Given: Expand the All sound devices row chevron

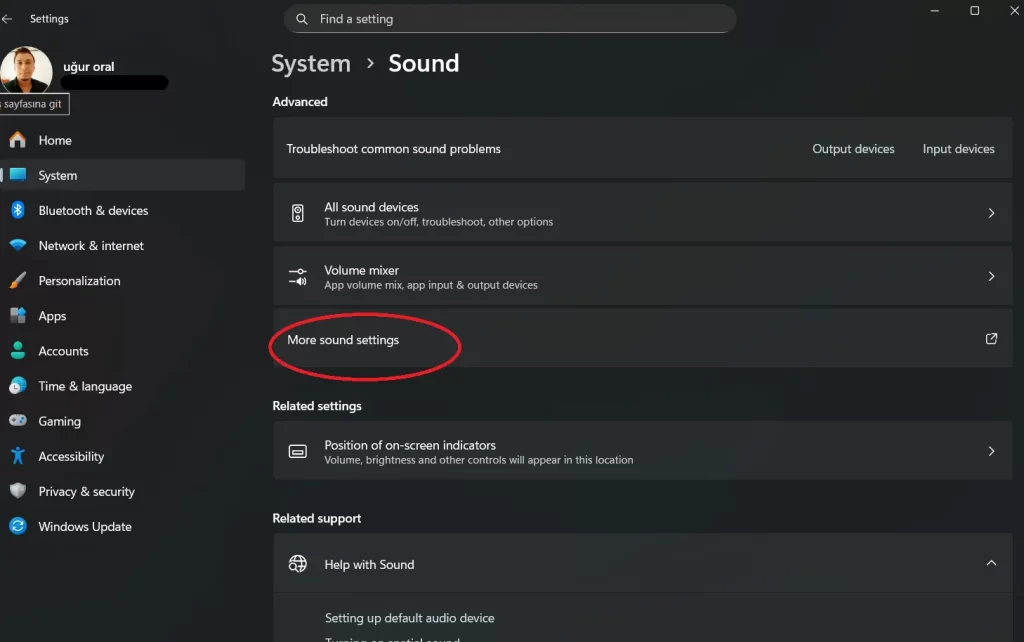Looking at the screenshot, I should tap(991, 212).
